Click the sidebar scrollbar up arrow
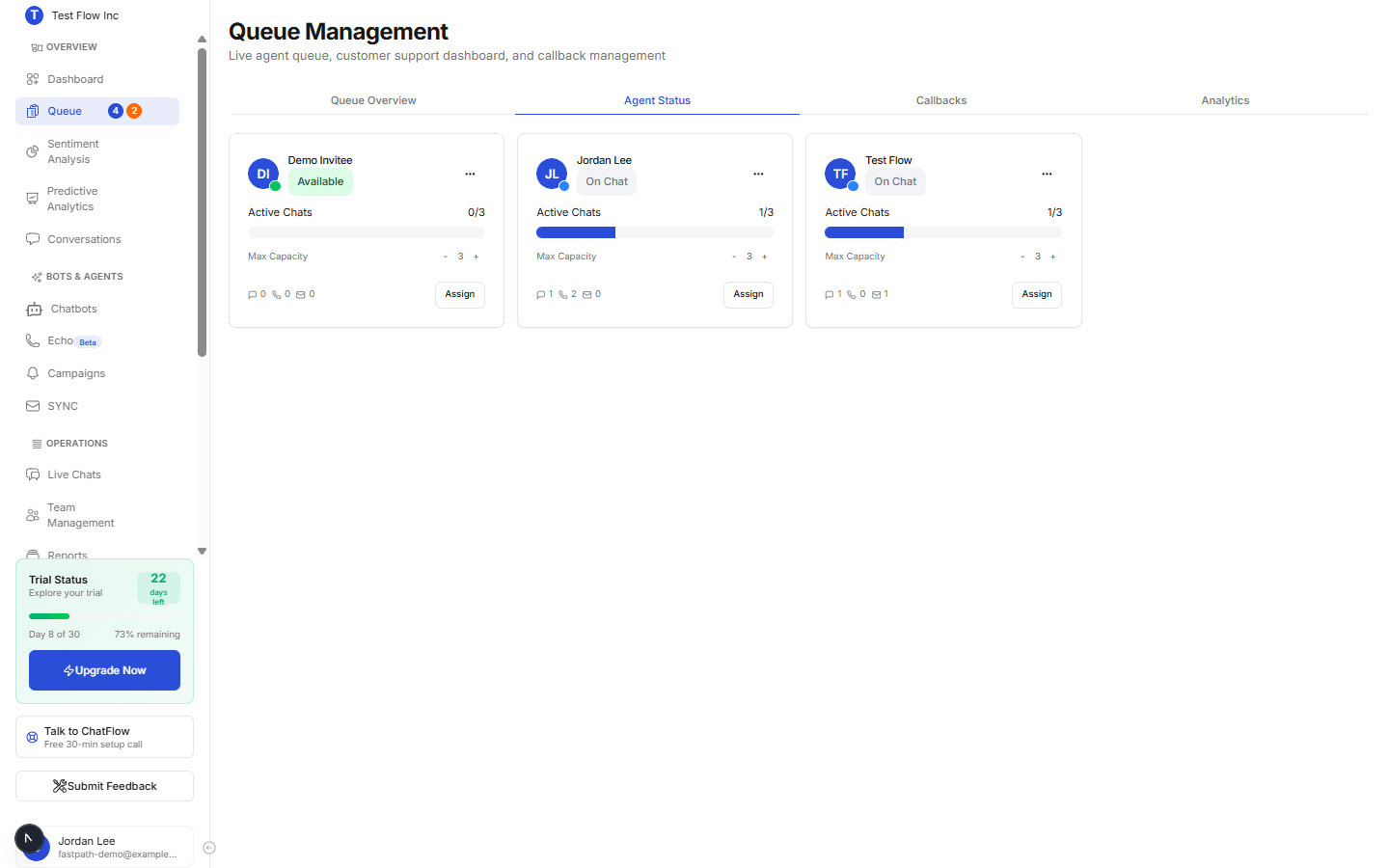The image size is (1389, 868). coord(202,40)
